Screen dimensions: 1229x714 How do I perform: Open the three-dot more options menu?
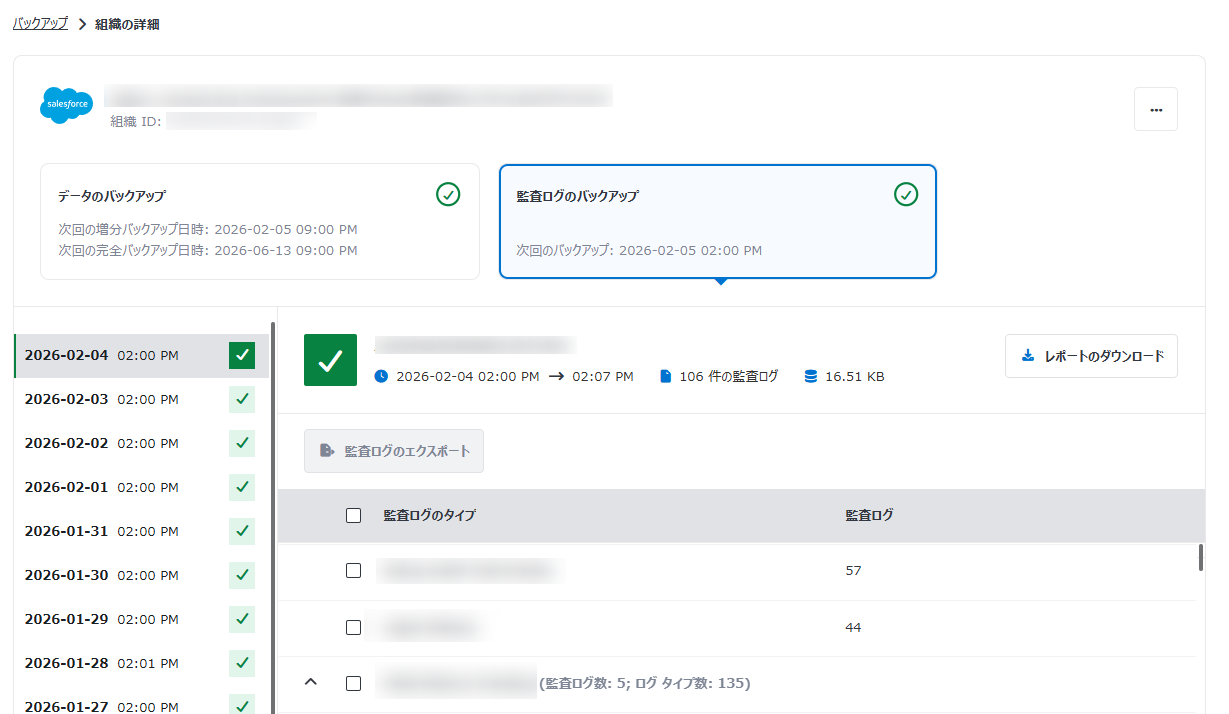pyautogui.click(x=1155, y=110)
